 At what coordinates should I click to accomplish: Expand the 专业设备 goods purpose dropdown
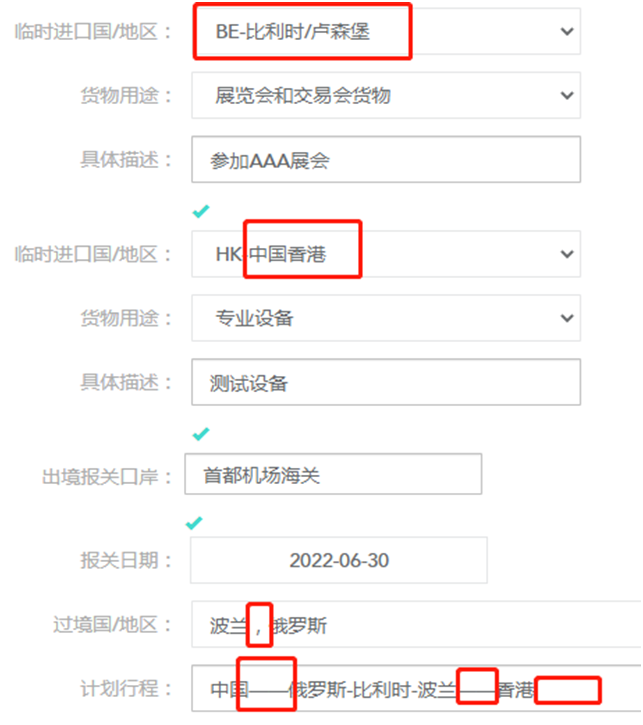385,319
